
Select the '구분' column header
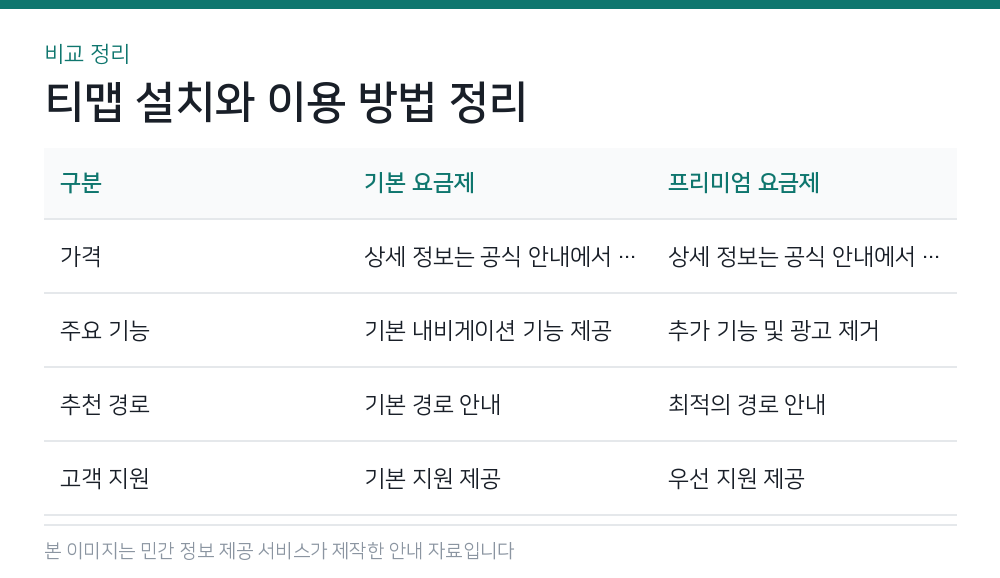81,183
